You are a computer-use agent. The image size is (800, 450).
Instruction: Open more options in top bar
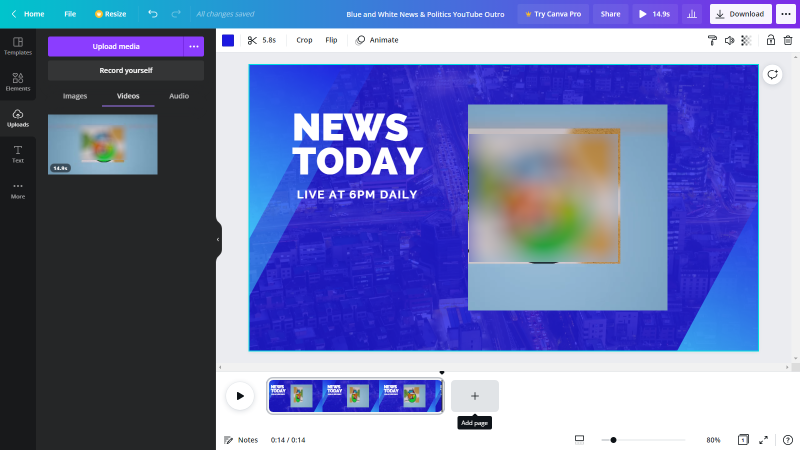click(786, 14)
